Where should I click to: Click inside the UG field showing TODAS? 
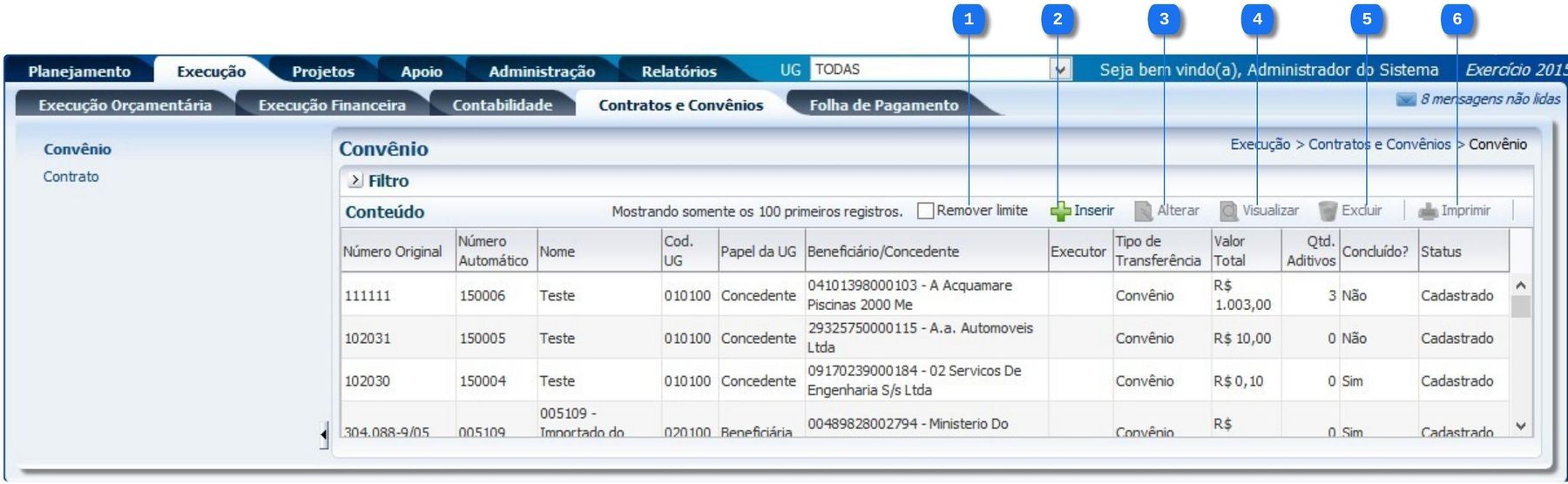tap(928, 70)
